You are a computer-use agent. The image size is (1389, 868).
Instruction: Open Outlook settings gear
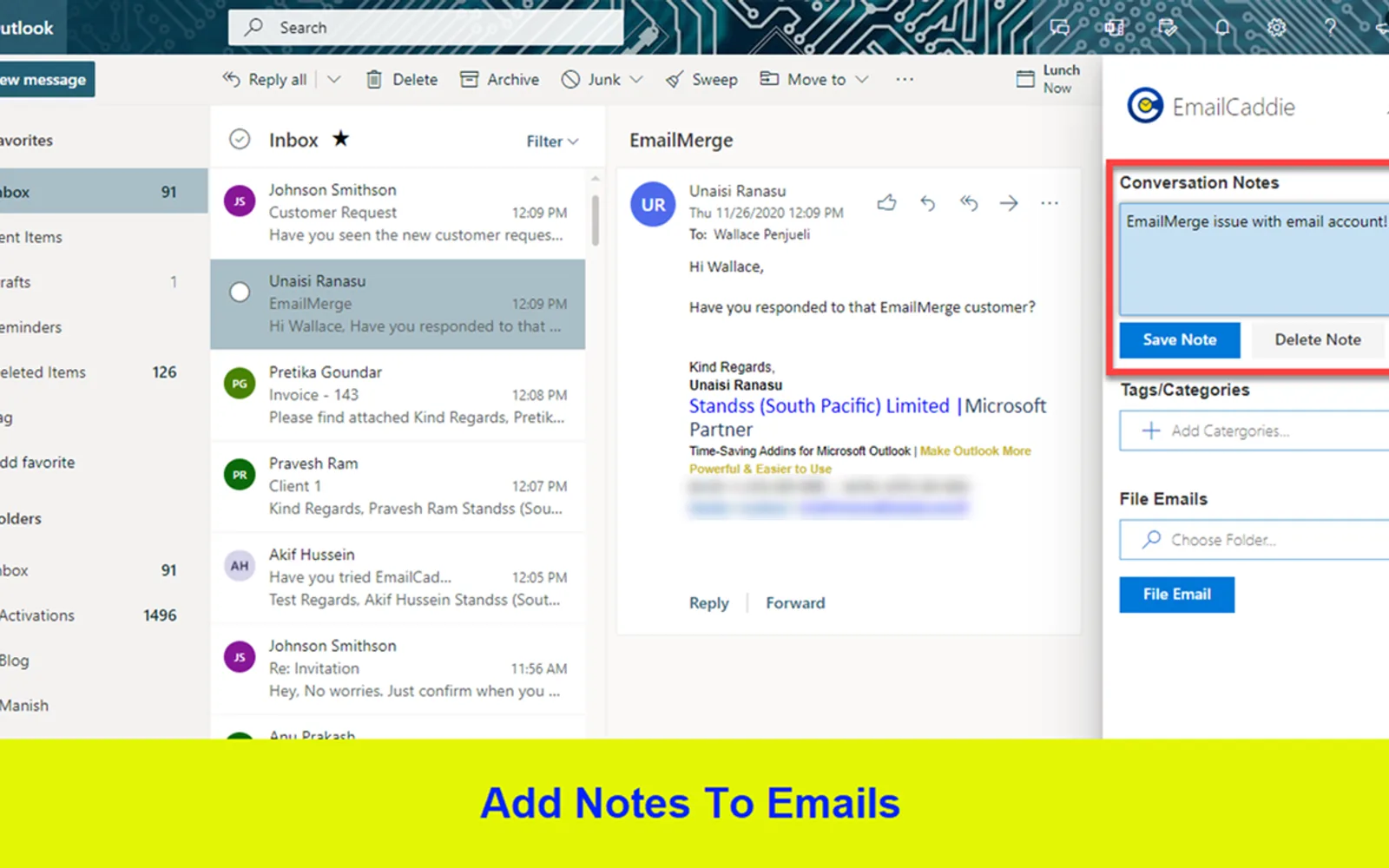pos(1276,28)
